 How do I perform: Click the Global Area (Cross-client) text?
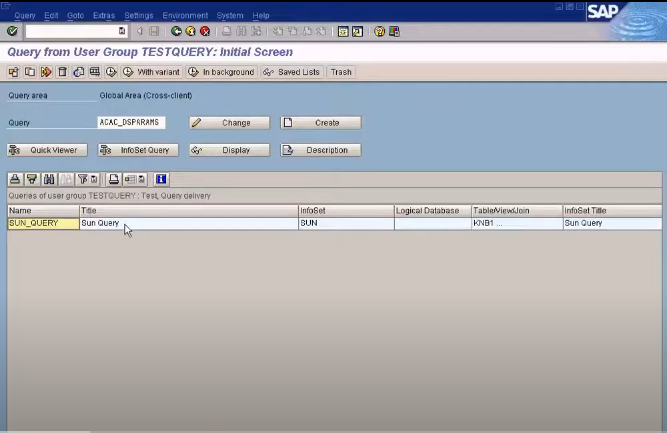(146, 95)
